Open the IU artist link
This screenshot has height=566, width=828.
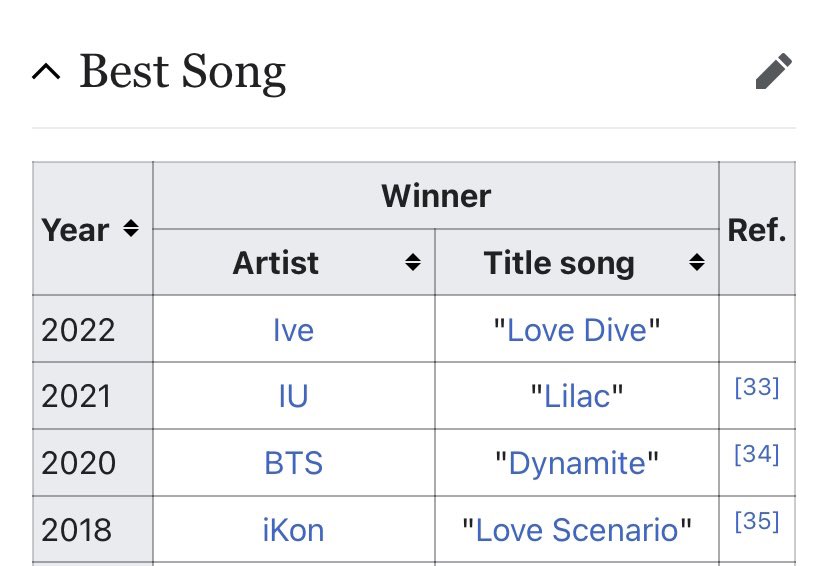tap(294, 397)
